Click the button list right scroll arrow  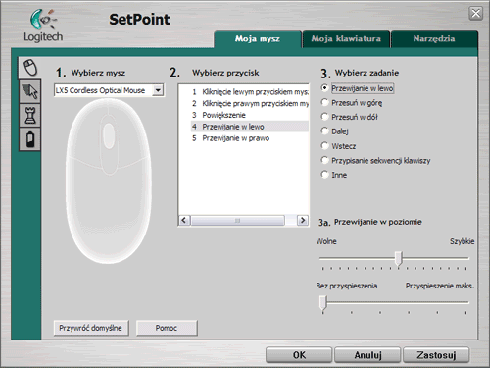(303, 221)
